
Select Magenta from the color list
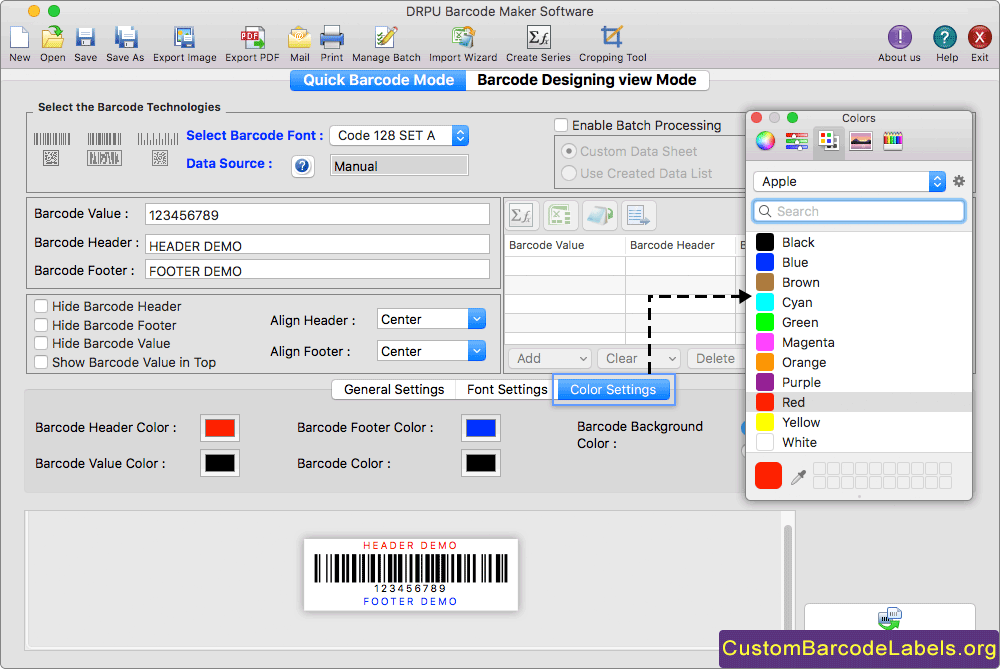pos(859,342)
